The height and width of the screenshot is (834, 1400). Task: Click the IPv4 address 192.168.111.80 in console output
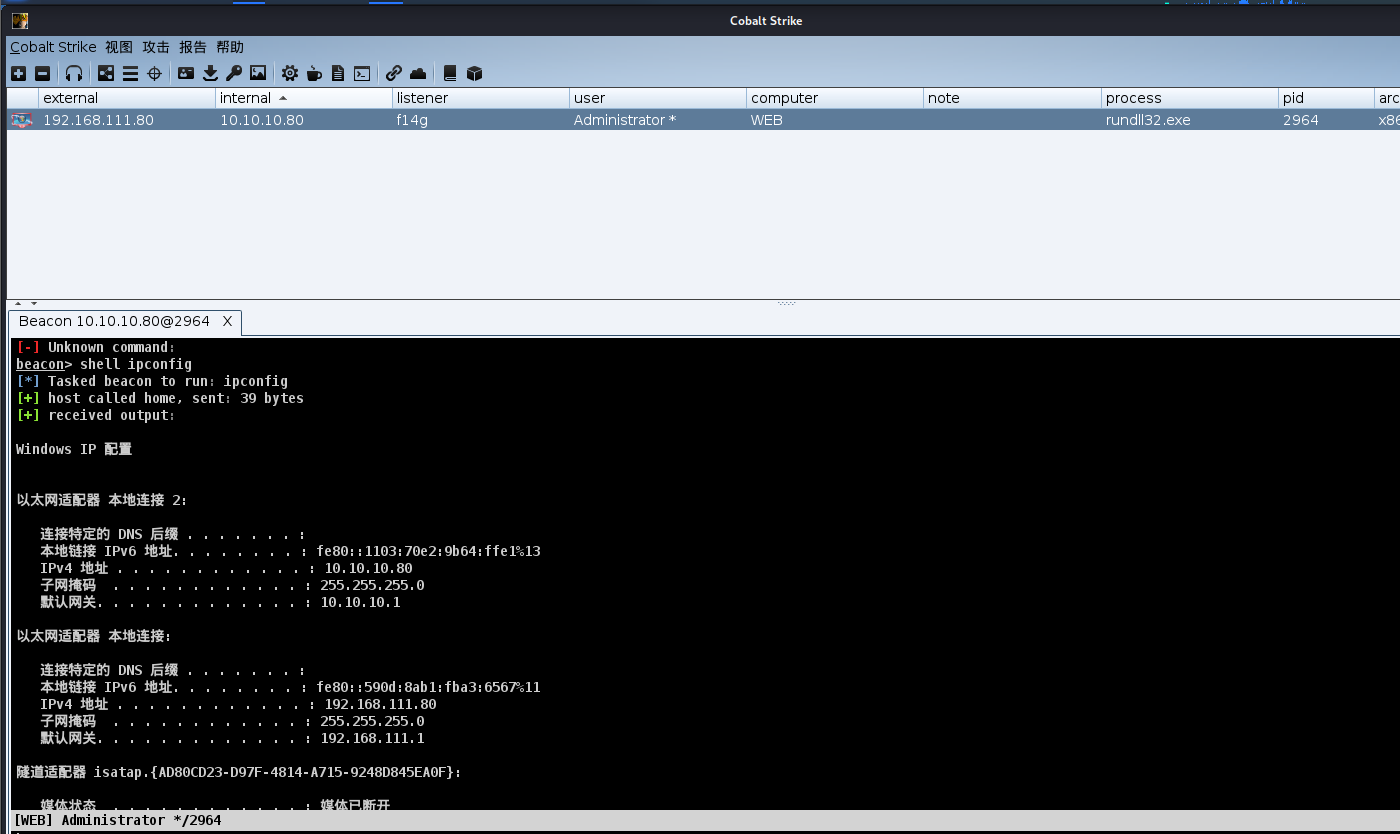pyautogui.click(x=380, y=704)
